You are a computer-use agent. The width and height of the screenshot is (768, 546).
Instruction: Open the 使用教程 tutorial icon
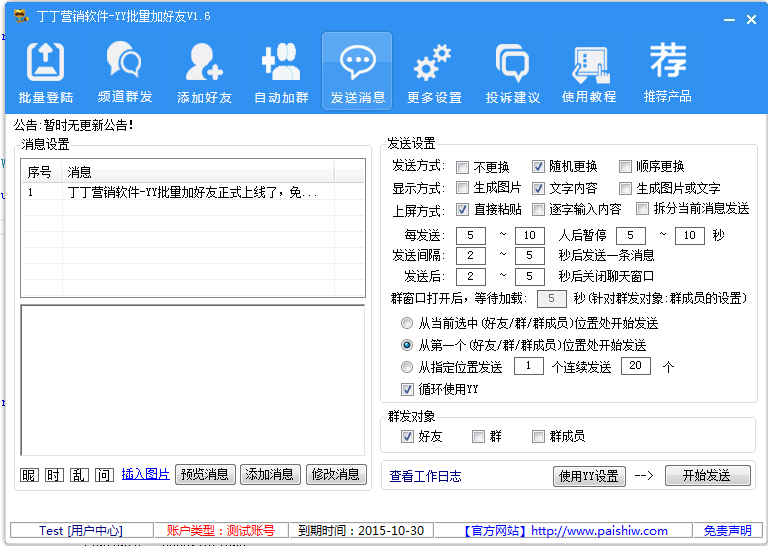click(x=589, y=72)
